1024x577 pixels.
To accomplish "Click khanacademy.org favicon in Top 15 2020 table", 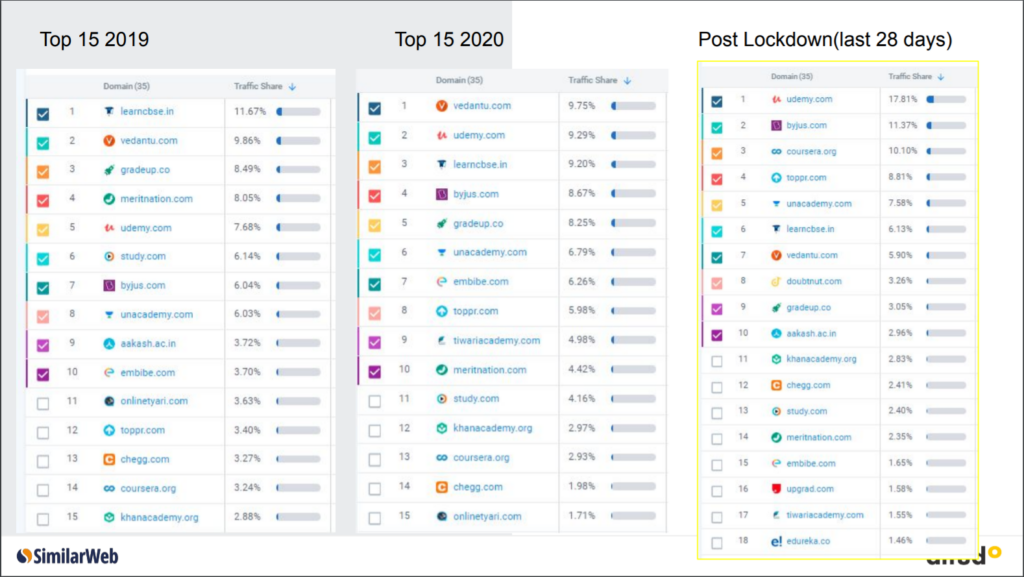I will (442, 428).
